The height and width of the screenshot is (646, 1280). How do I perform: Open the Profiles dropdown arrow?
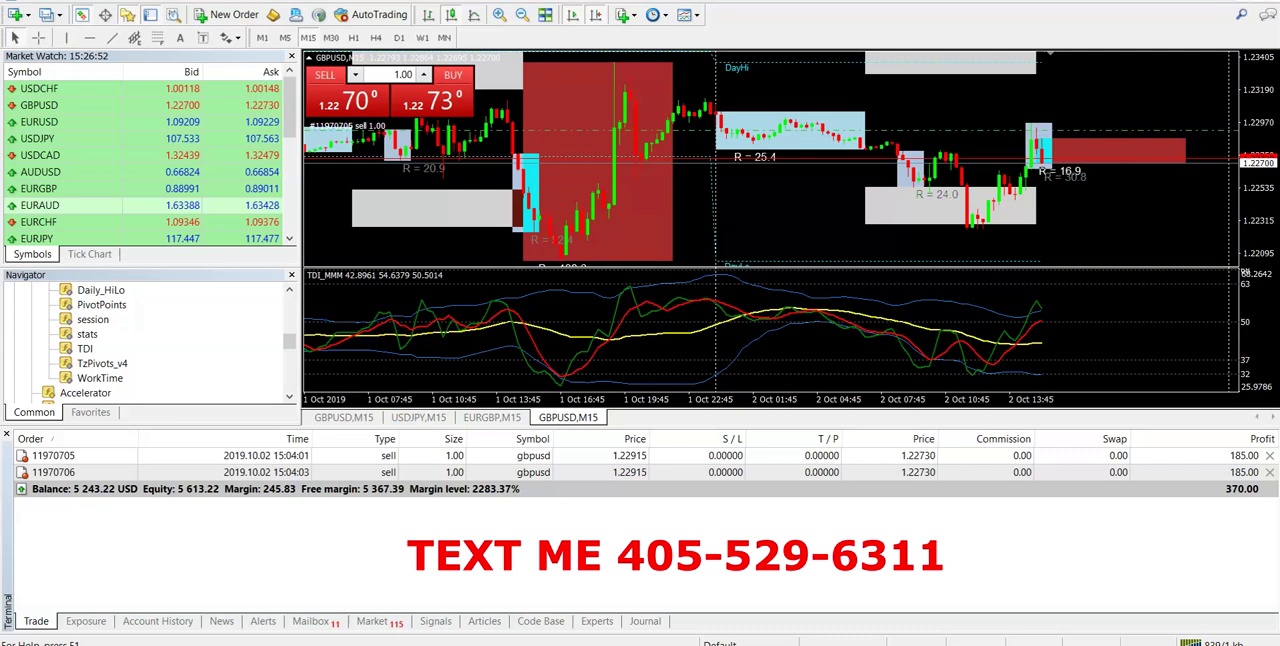coord(60,15)
